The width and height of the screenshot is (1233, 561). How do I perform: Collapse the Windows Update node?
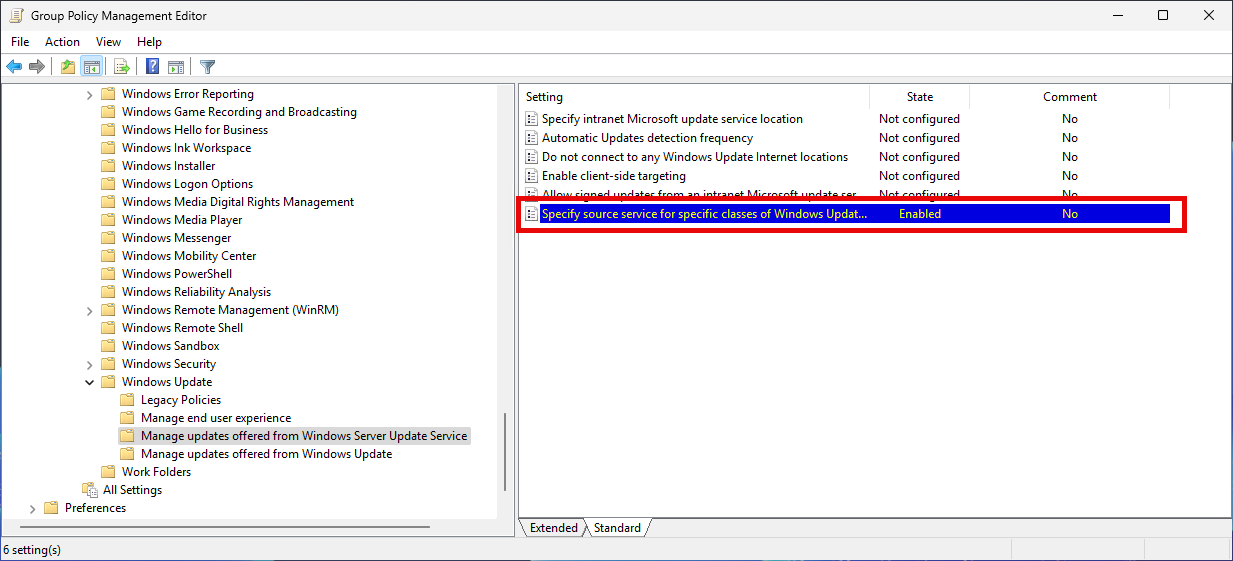point(89,382)
